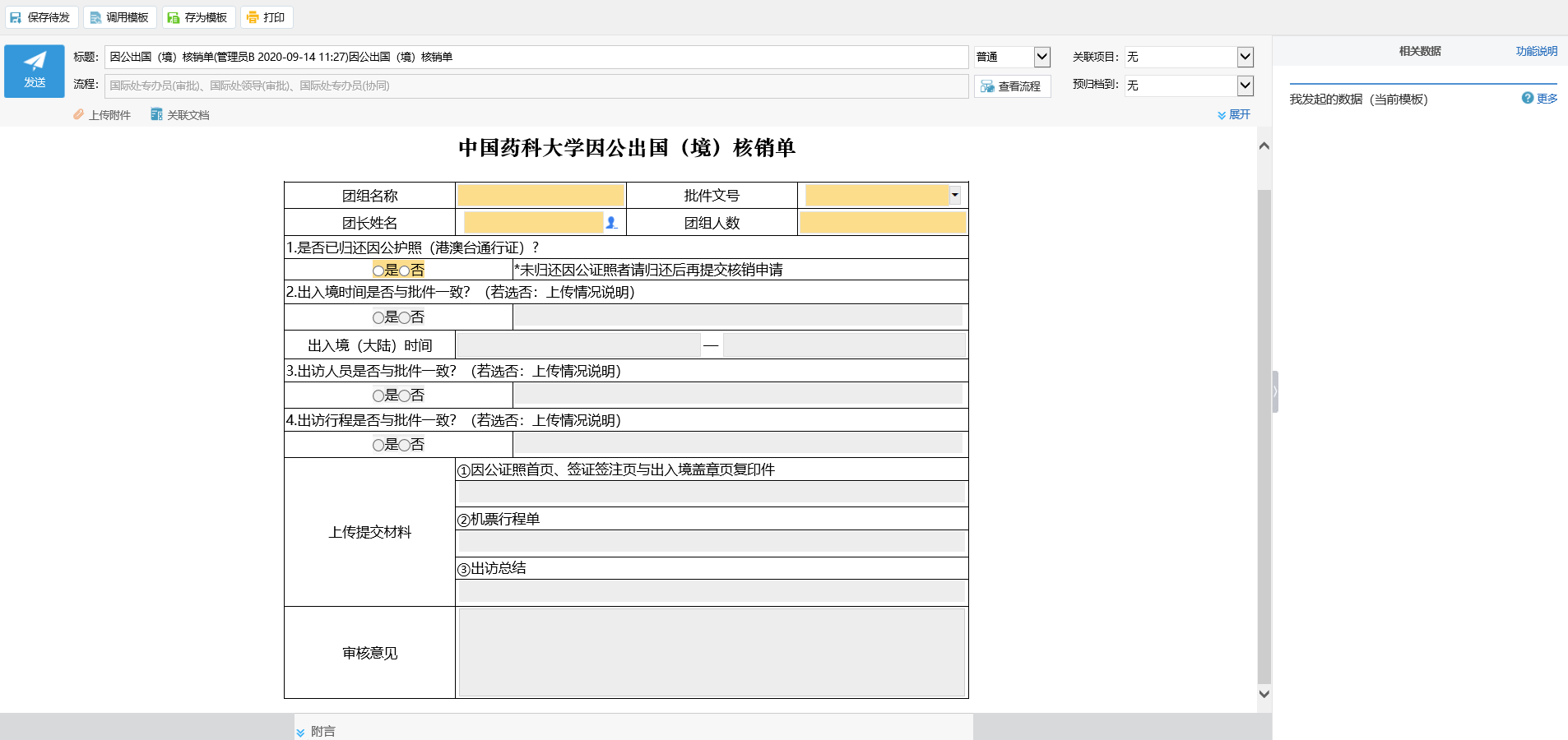Select 是 for visiting personnel consistency
The width and height of the screenshot is (1568, 740).
378,395
